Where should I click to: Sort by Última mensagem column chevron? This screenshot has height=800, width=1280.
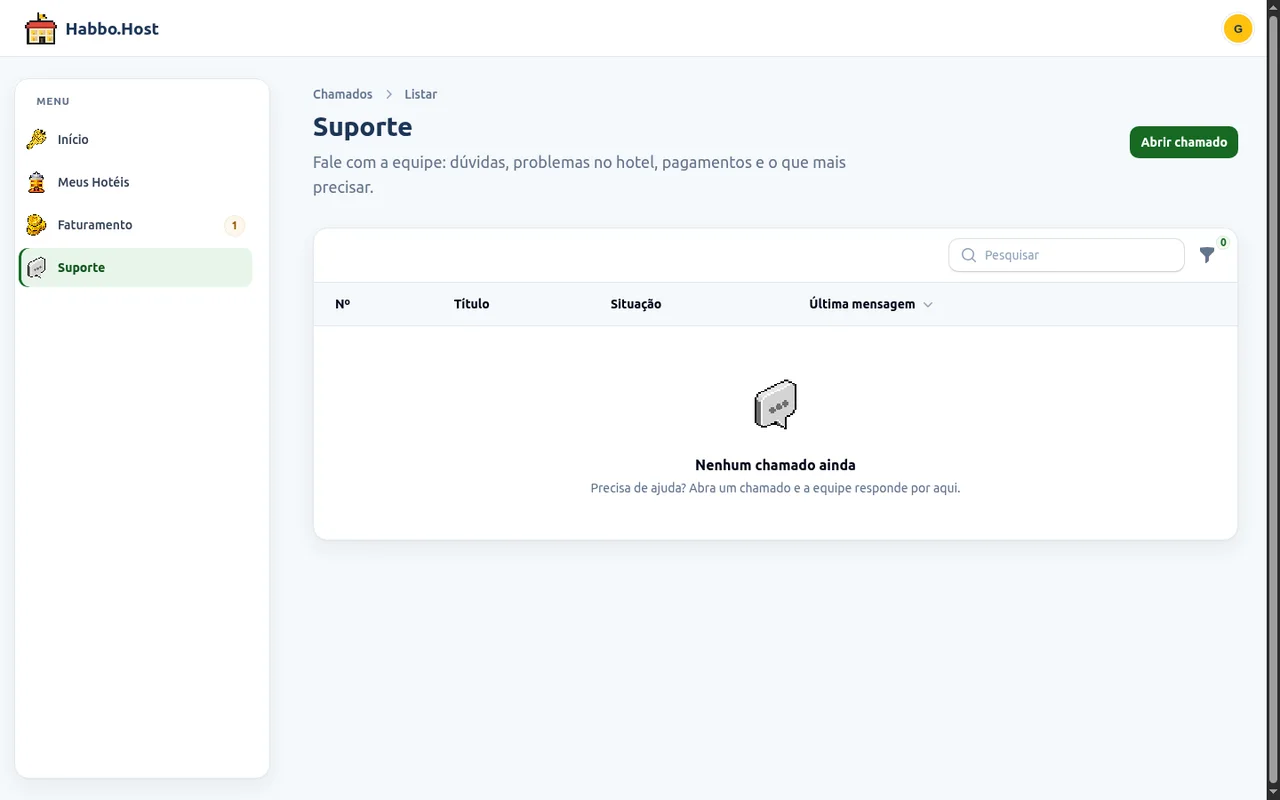(928, 304)
